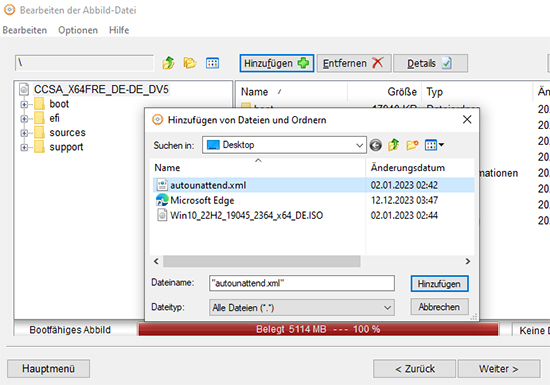Viewport: 550px width, 385px height.
Task: Open the Hilfe menu
Action: (x=119, y=30)
